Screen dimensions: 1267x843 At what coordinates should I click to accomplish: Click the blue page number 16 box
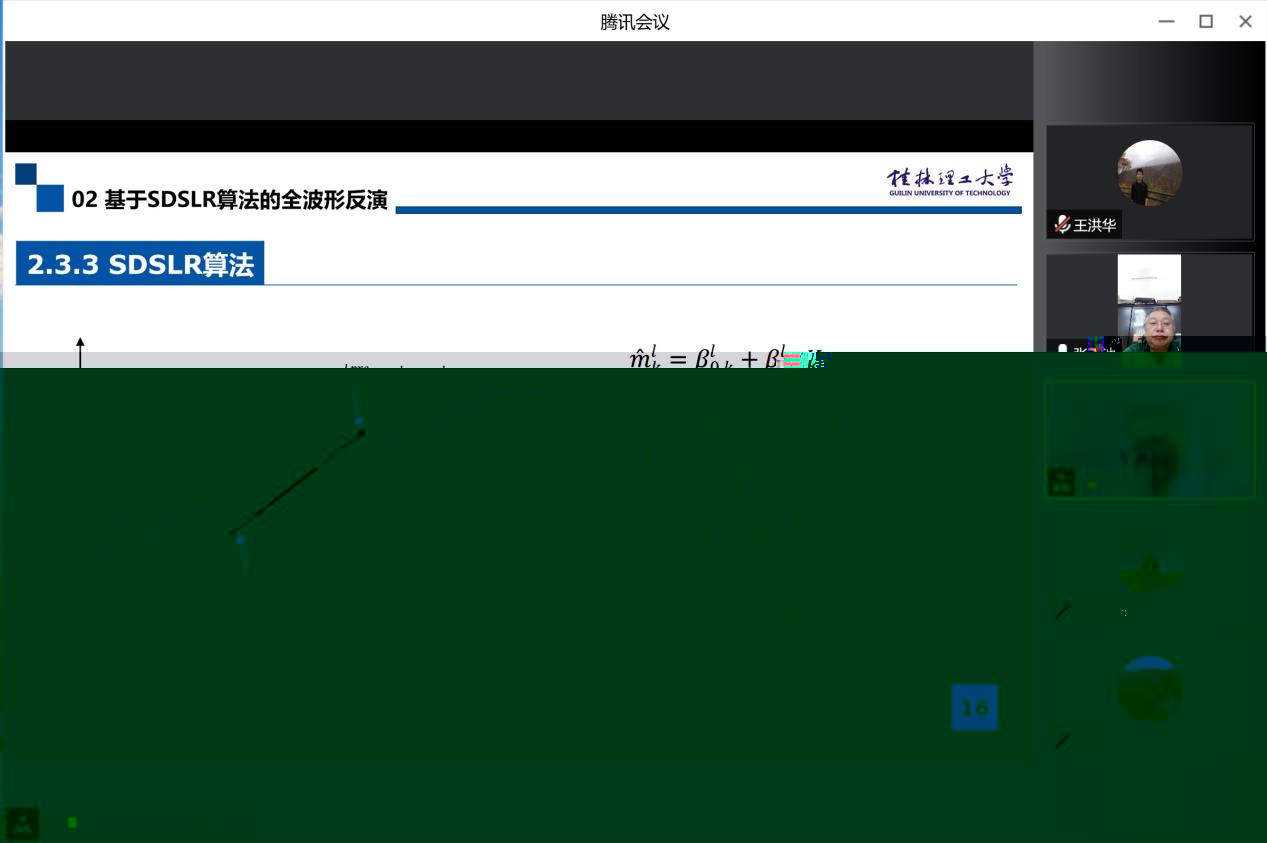[x=974, y=708]
